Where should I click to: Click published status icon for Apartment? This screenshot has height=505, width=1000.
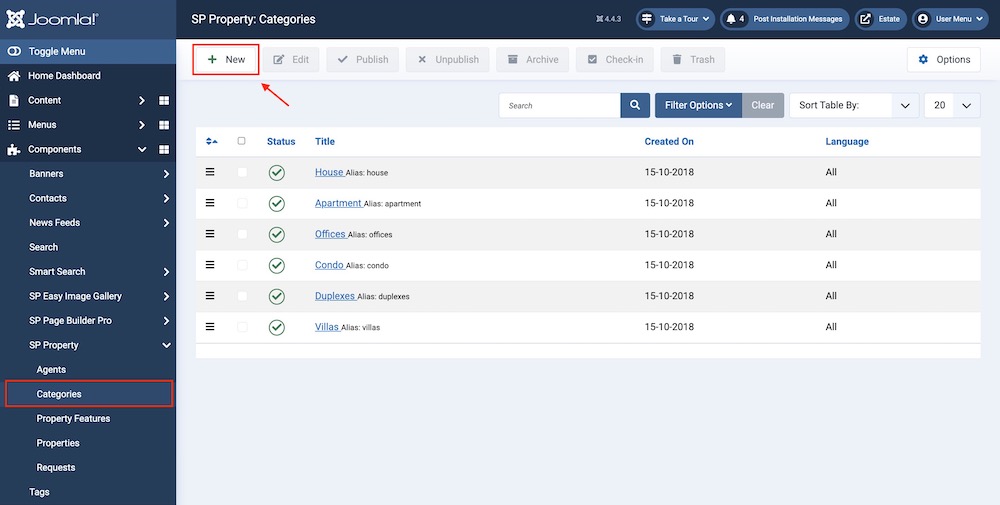click(277, 203)
